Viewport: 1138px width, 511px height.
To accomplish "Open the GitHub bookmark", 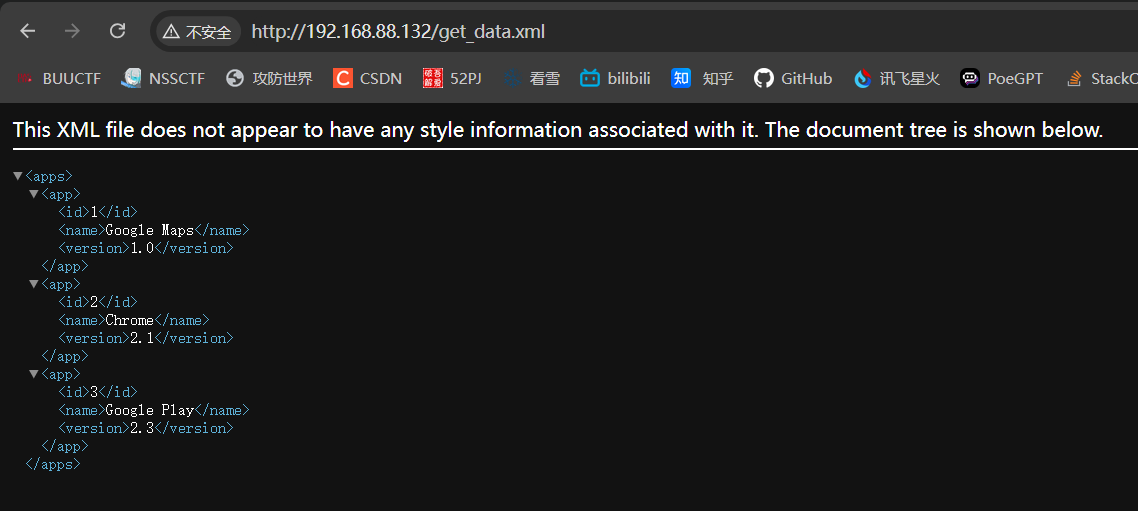I will (793, 78).
